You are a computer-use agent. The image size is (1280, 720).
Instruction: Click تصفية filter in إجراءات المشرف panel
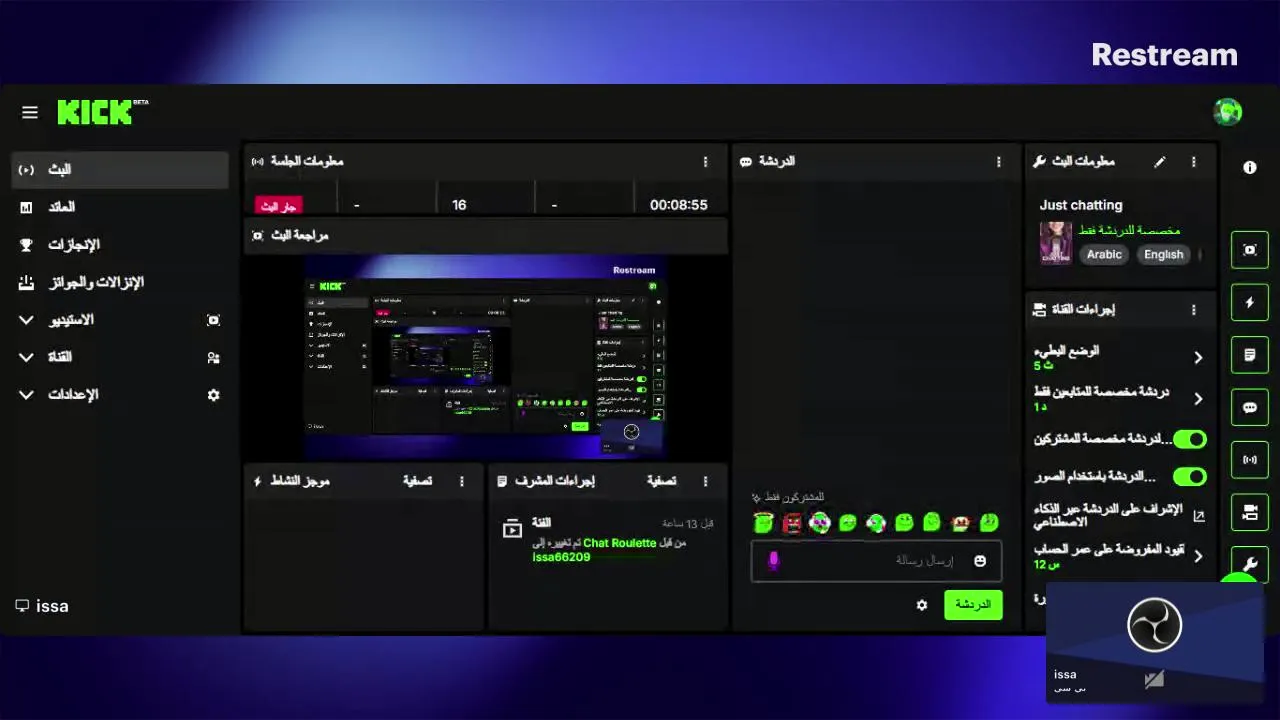(661, 481)
